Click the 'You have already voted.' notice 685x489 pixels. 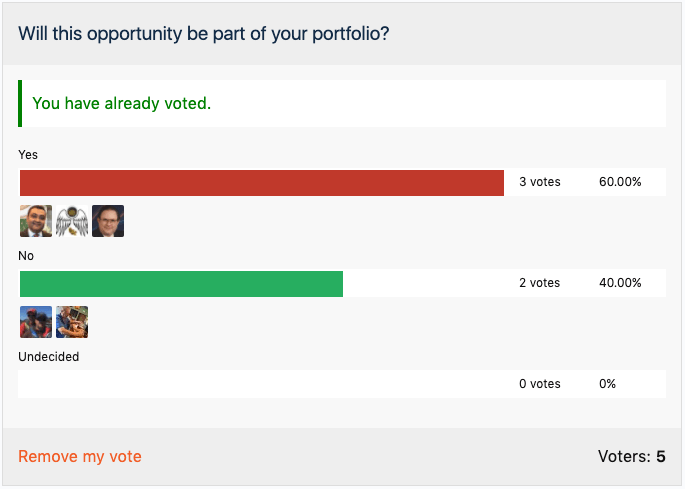(x=121, y=103)
